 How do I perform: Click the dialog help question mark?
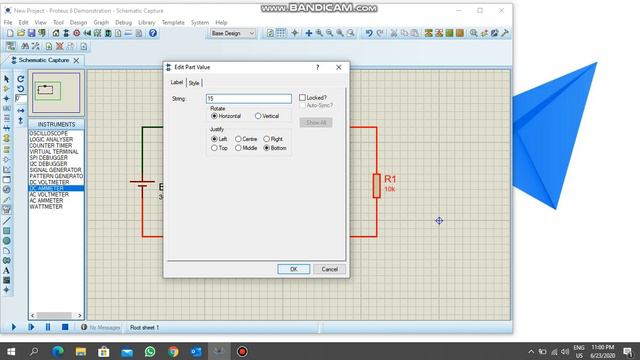tap(318, 67)
